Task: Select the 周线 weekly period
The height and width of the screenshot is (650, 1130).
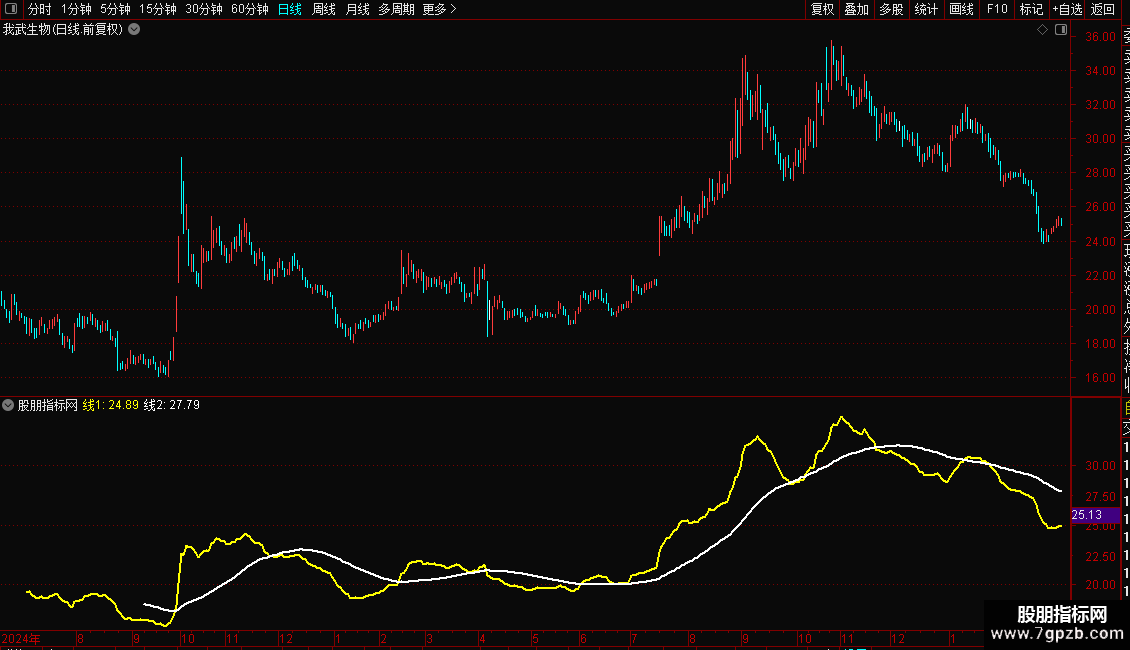Action: pyautogui.click(x=324, y=9)
